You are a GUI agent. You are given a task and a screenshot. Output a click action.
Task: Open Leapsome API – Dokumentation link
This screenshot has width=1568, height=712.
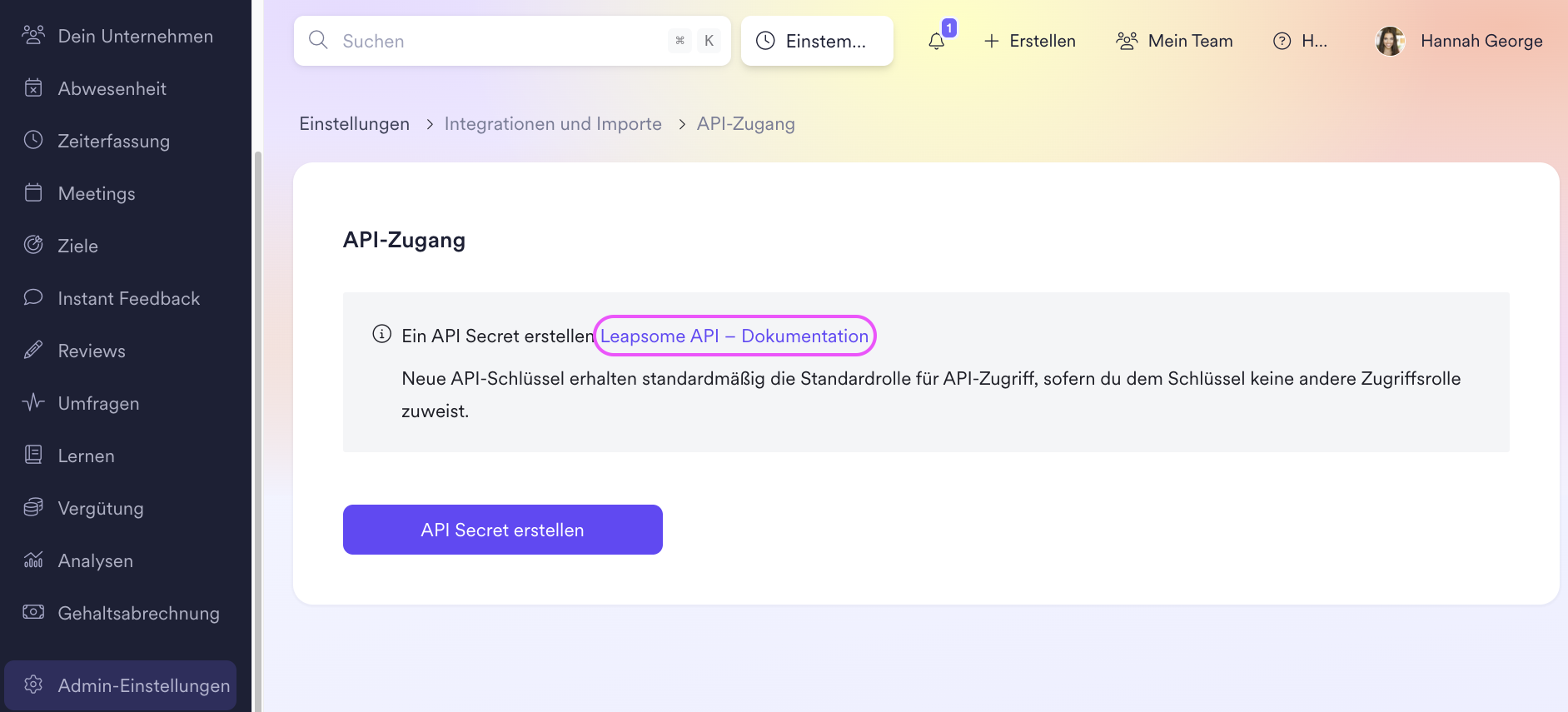pyautogui.click(x=734, y=336)
